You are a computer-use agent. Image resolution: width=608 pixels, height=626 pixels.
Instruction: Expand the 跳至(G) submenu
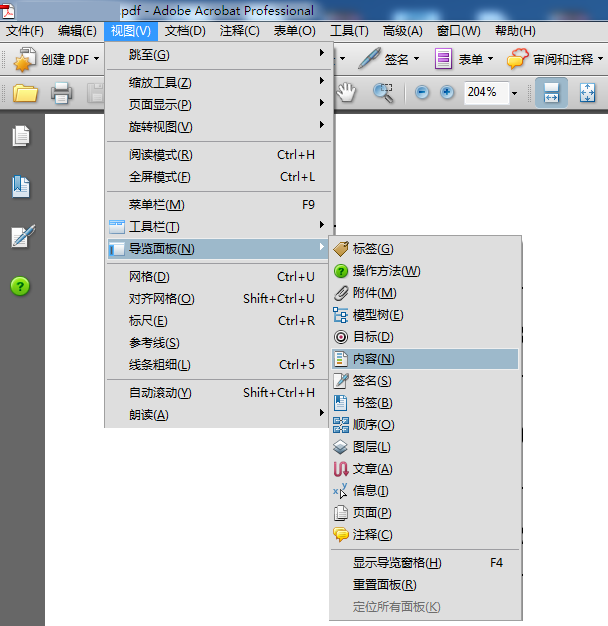tap(218, 54)
